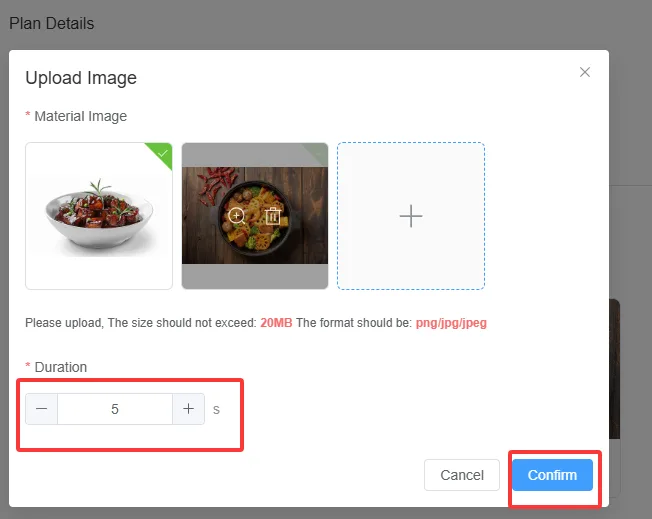
Task: Focus the Duration field showing 5
Action: click(115, 409)
